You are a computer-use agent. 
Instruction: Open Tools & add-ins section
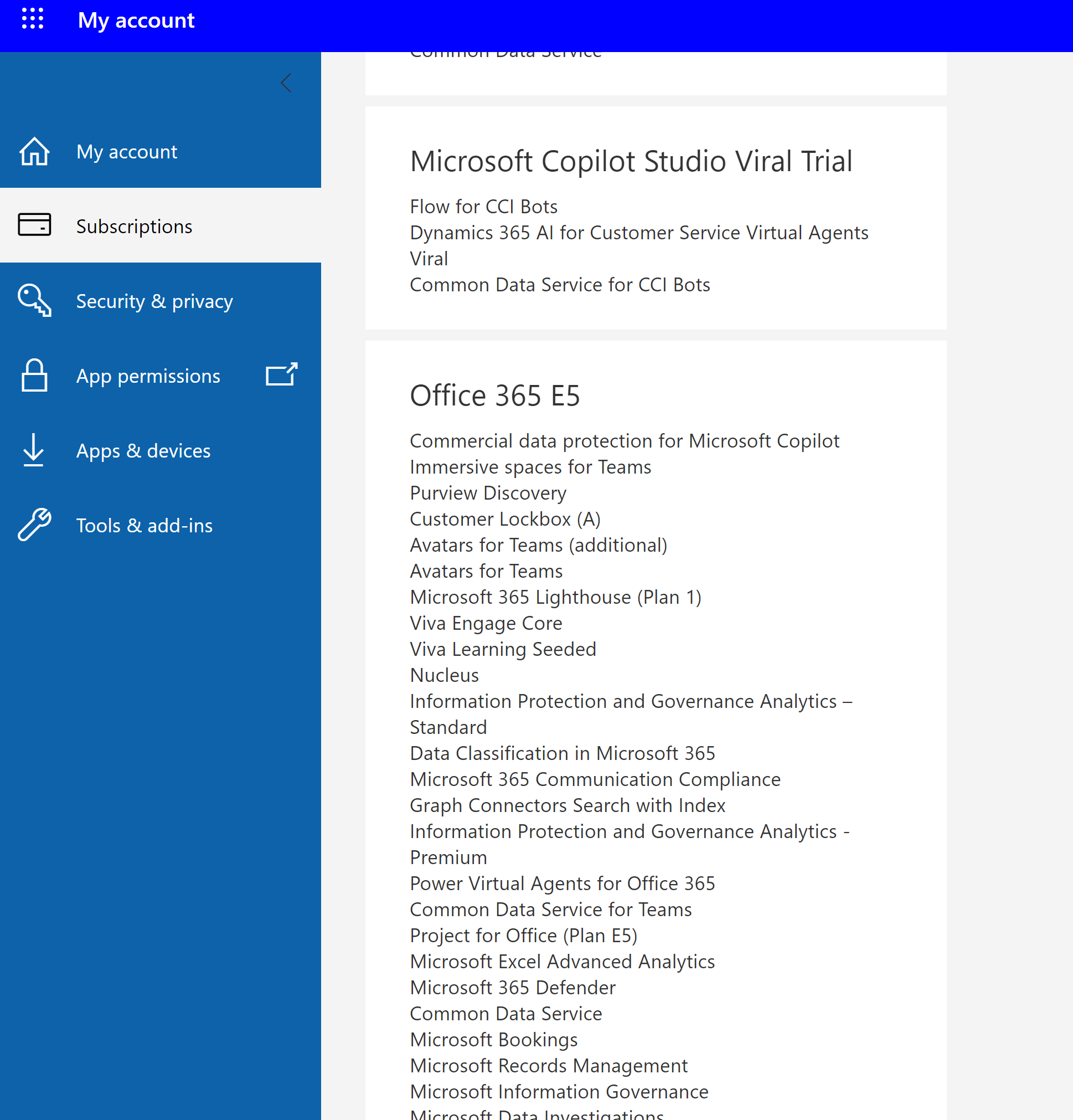(x=161, y=525)
